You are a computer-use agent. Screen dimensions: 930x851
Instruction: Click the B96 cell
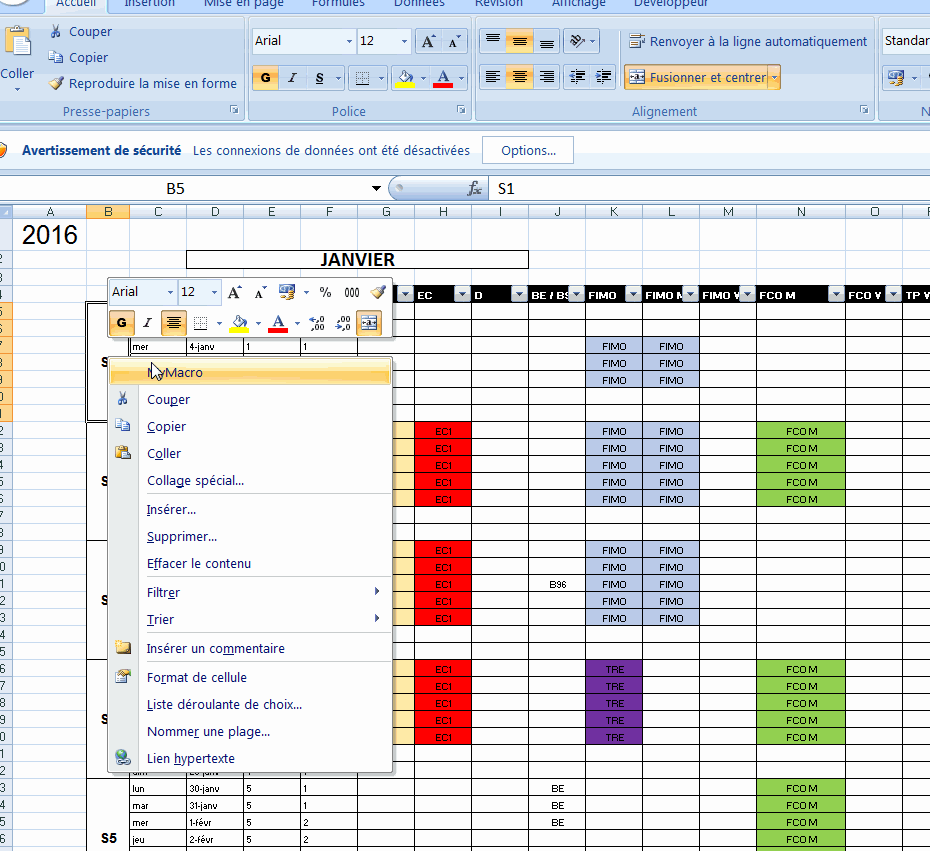(558, 584)
